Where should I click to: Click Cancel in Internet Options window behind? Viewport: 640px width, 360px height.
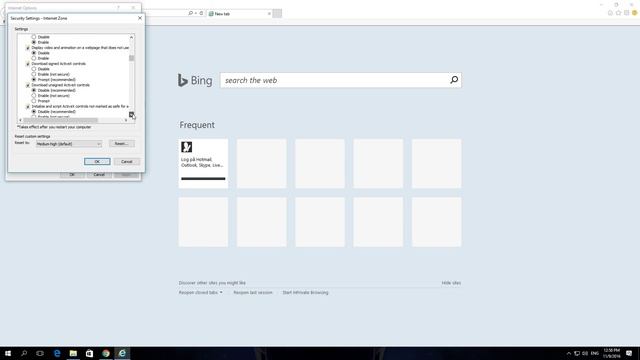pos(99,175)
